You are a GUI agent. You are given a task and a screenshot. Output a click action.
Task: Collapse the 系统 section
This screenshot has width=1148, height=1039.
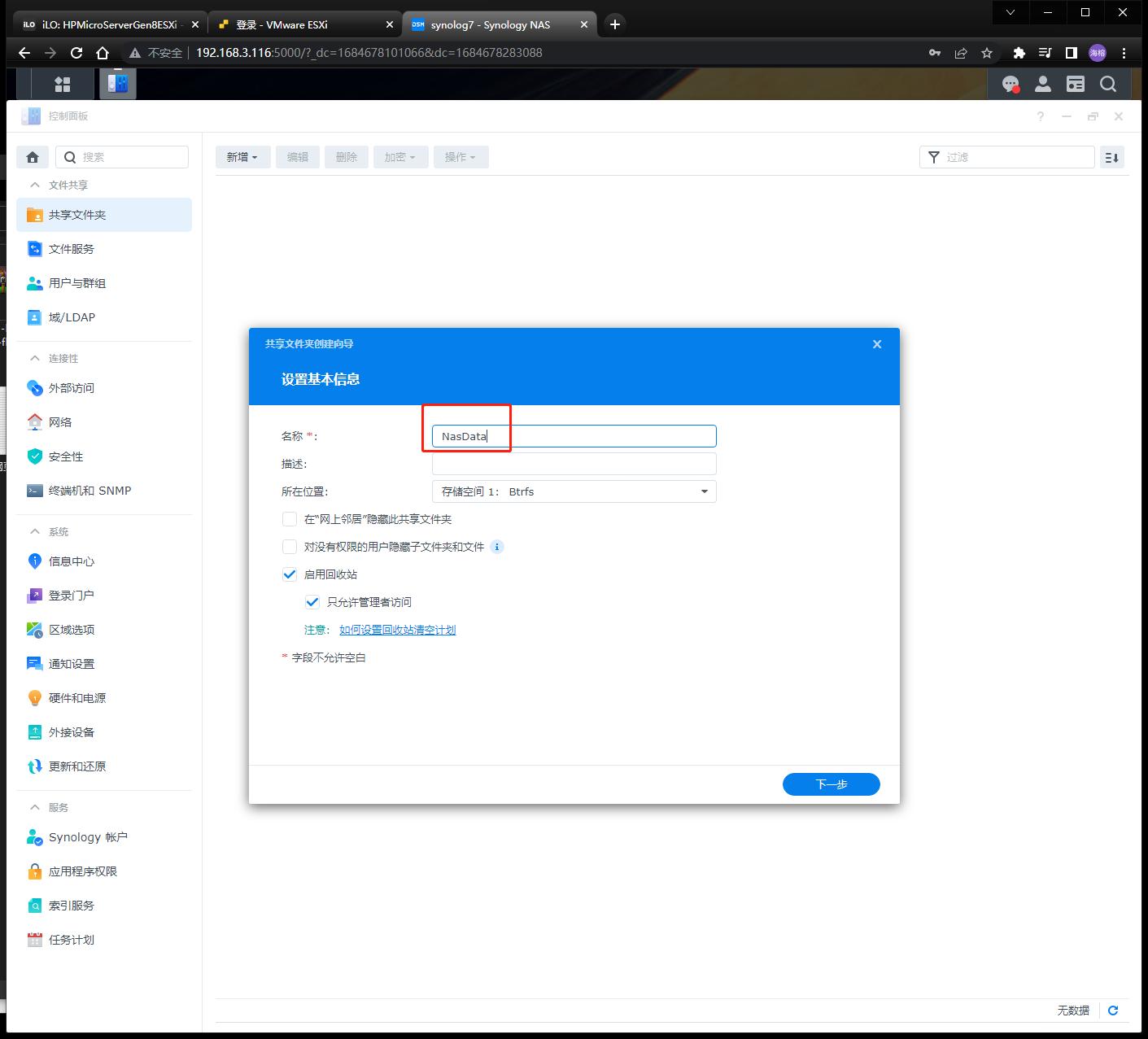[35, 532]
